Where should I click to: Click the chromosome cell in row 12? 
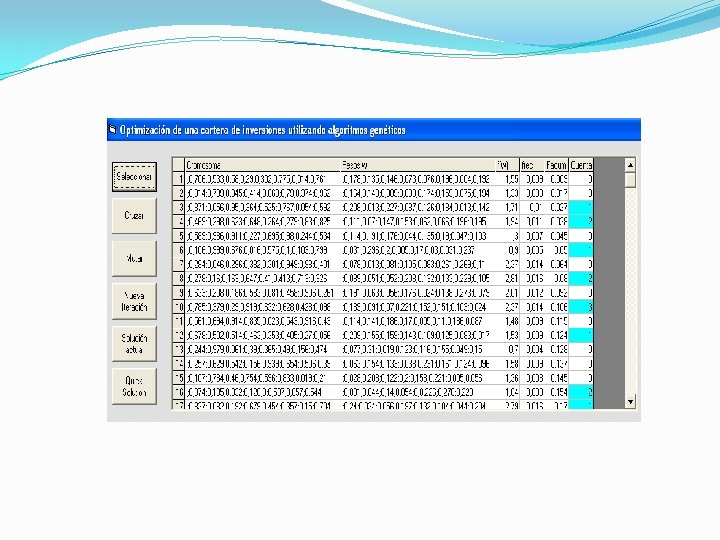pyautogui.click(x=262, y=336)
